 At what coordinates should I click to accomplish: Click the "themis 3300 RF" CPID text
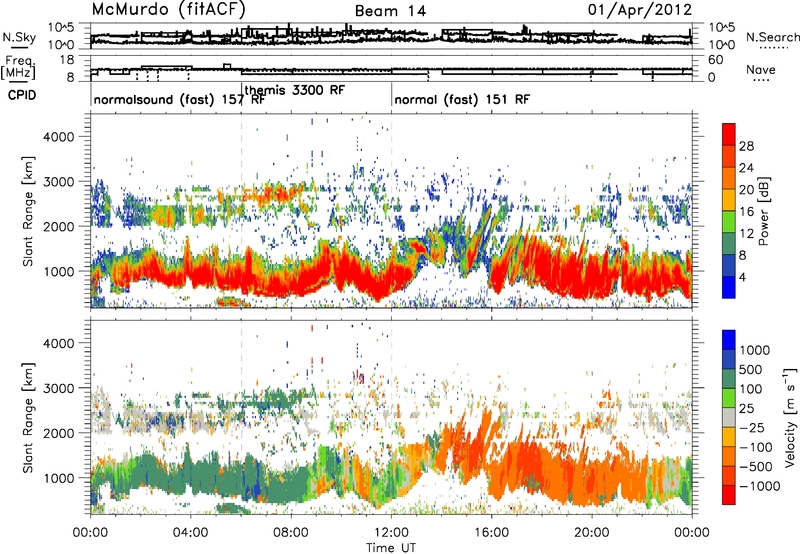pos(295,90)
